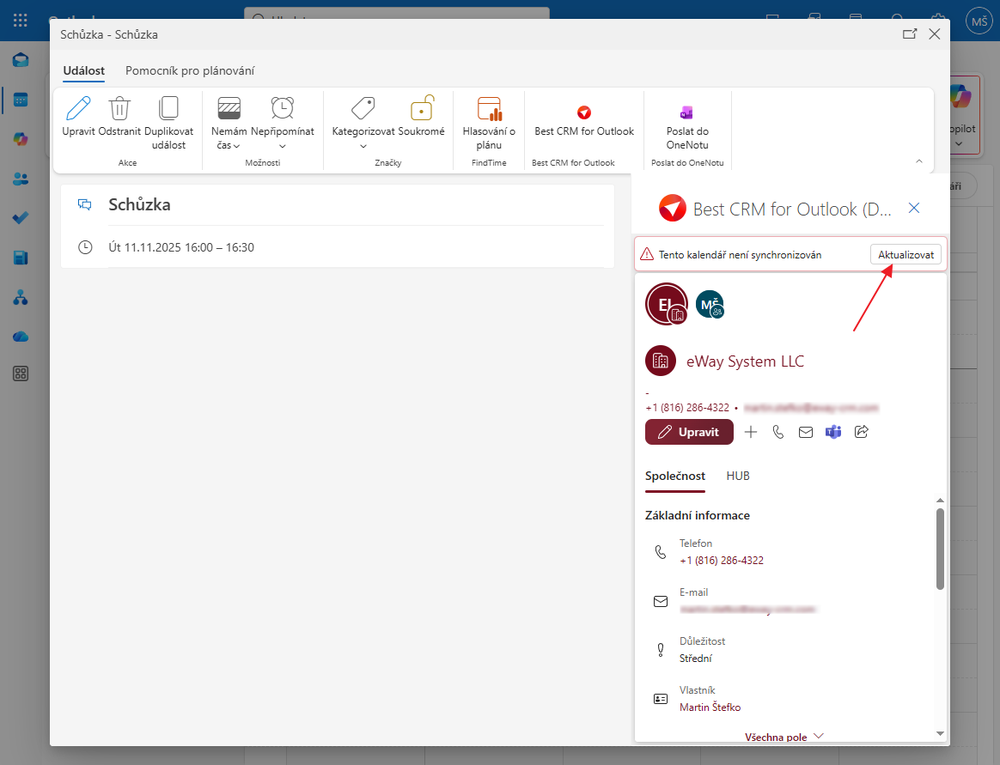Open the Nepřipomínat reminder dropdown
This screenshot has height=765, width=1000.
pyautogui.click(x=282, y=146)
